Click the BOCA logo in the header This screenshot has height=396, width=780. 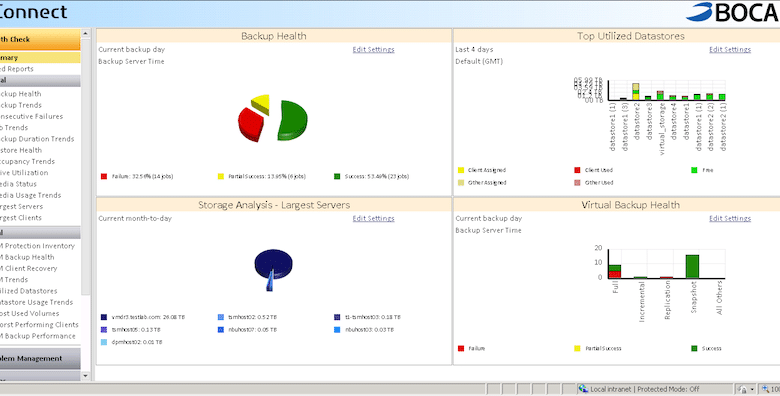[733, 12]
